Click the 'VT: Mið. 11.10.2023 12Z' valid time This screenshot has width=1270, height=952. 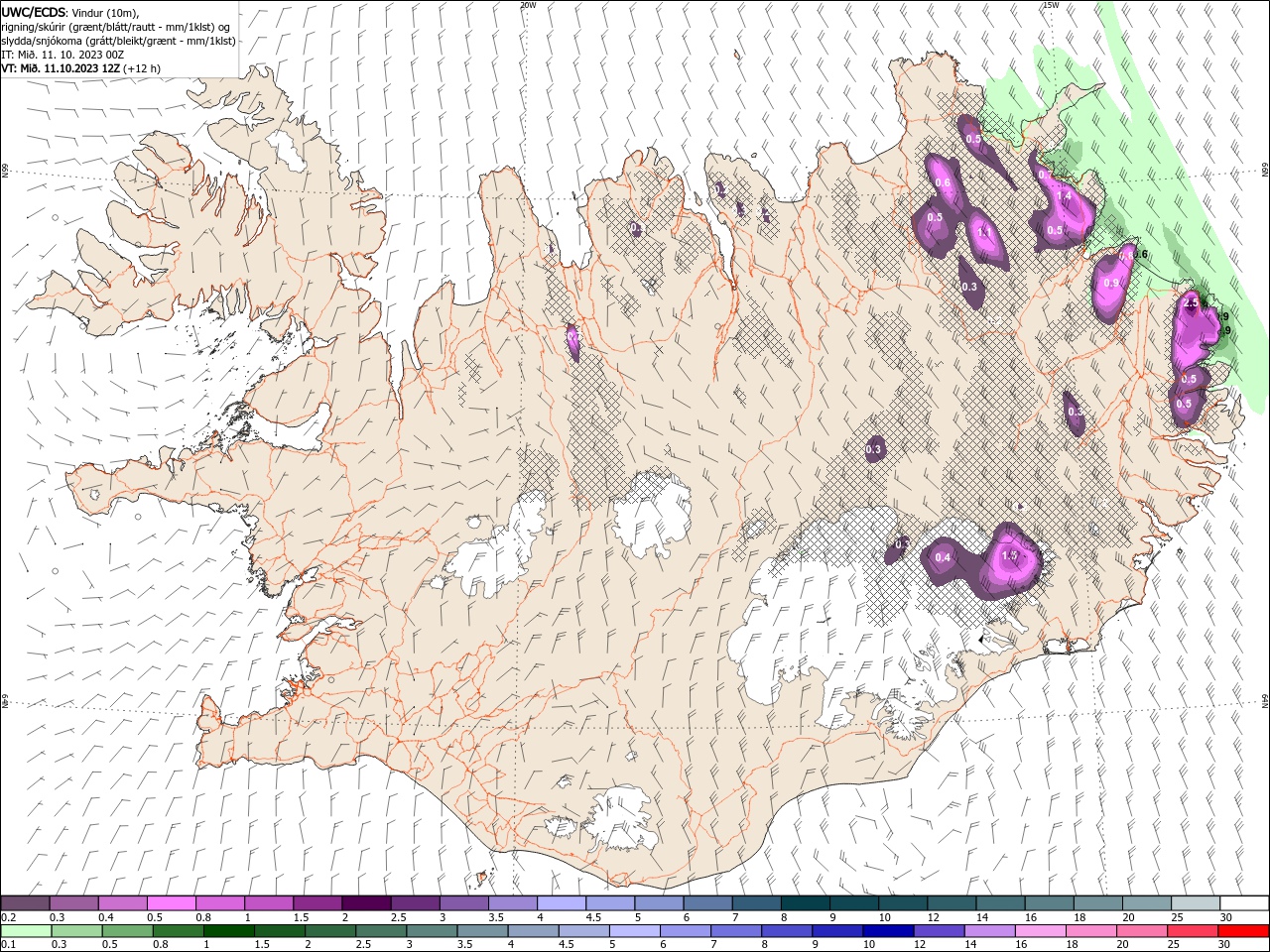(60, 68)
